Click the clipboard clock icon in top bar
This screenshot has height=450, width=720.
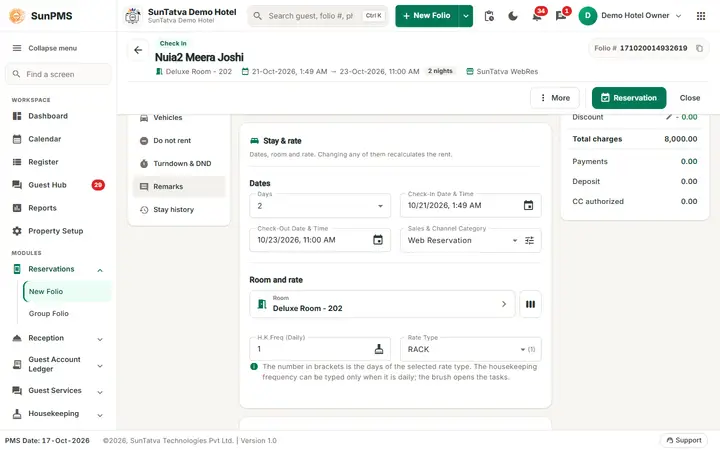point(489,16)
